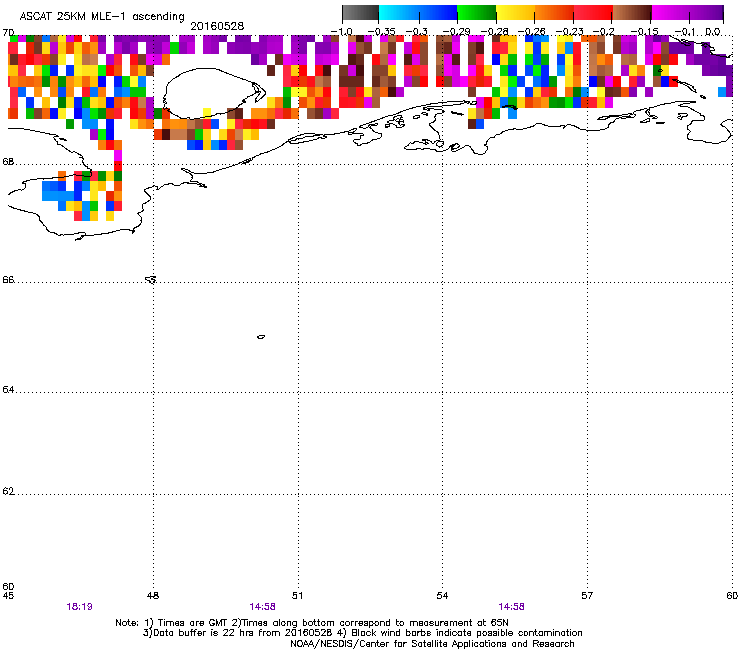Click the '14:58' time label between longitudes 54 and 57

click(x=512, y=607)
